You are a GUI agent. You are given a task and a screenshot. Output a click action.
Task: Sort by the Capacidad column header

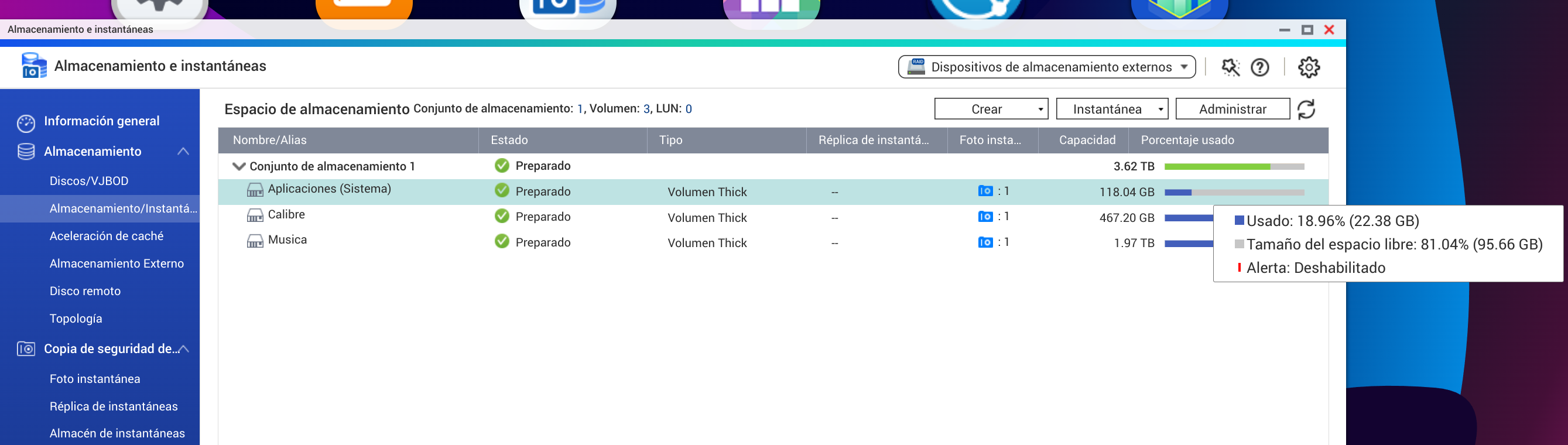click(1087, 140)
